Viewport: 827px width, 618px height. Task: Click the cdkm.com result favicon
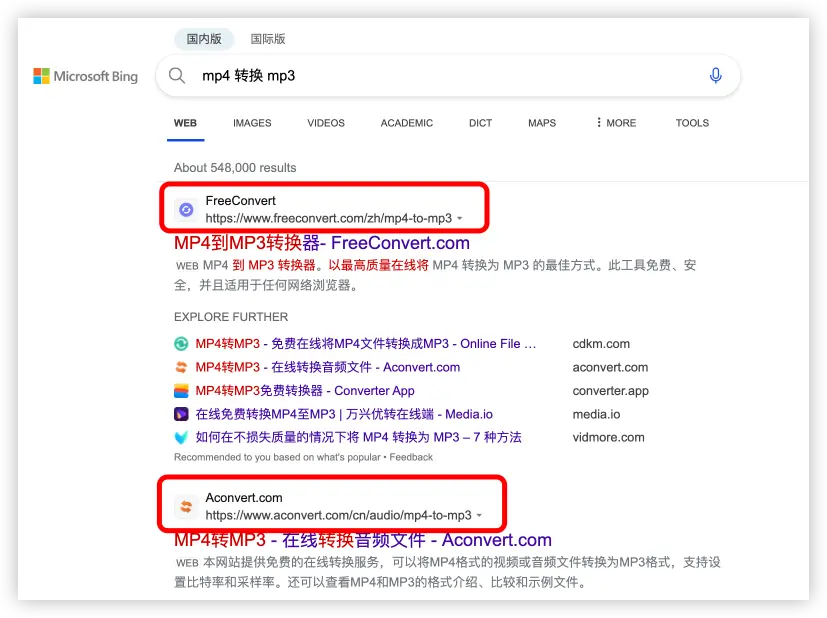tap(181, 344)
